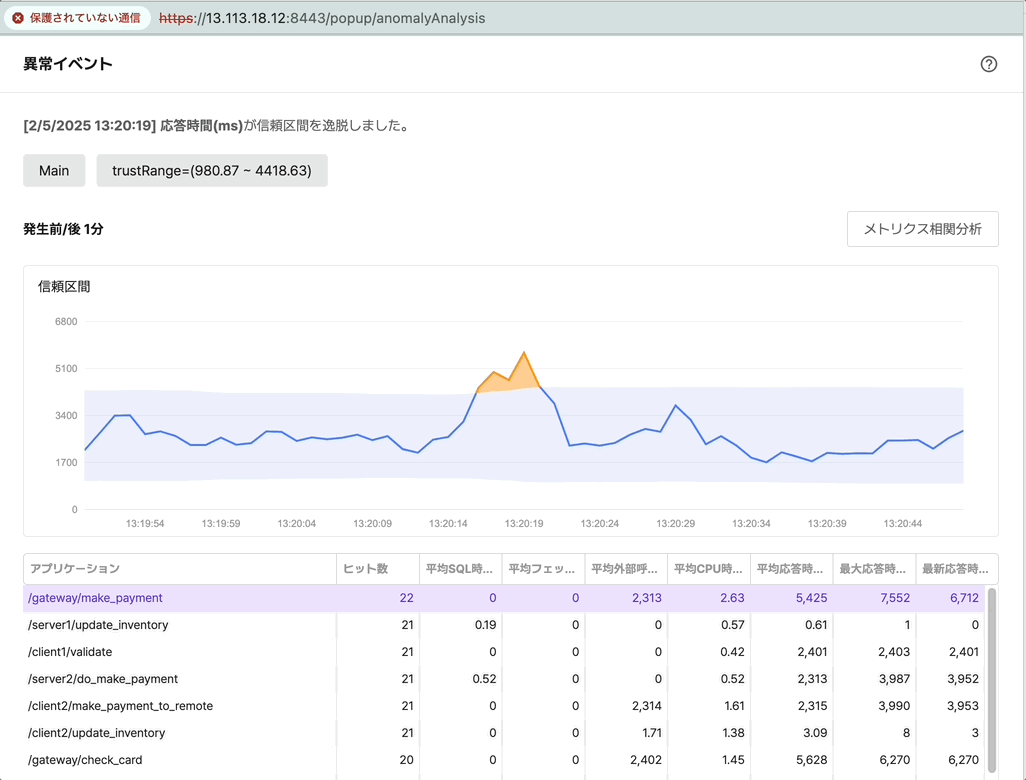Click the help question mark icon
Screen dimensions: 1026x780
point(989,64)
